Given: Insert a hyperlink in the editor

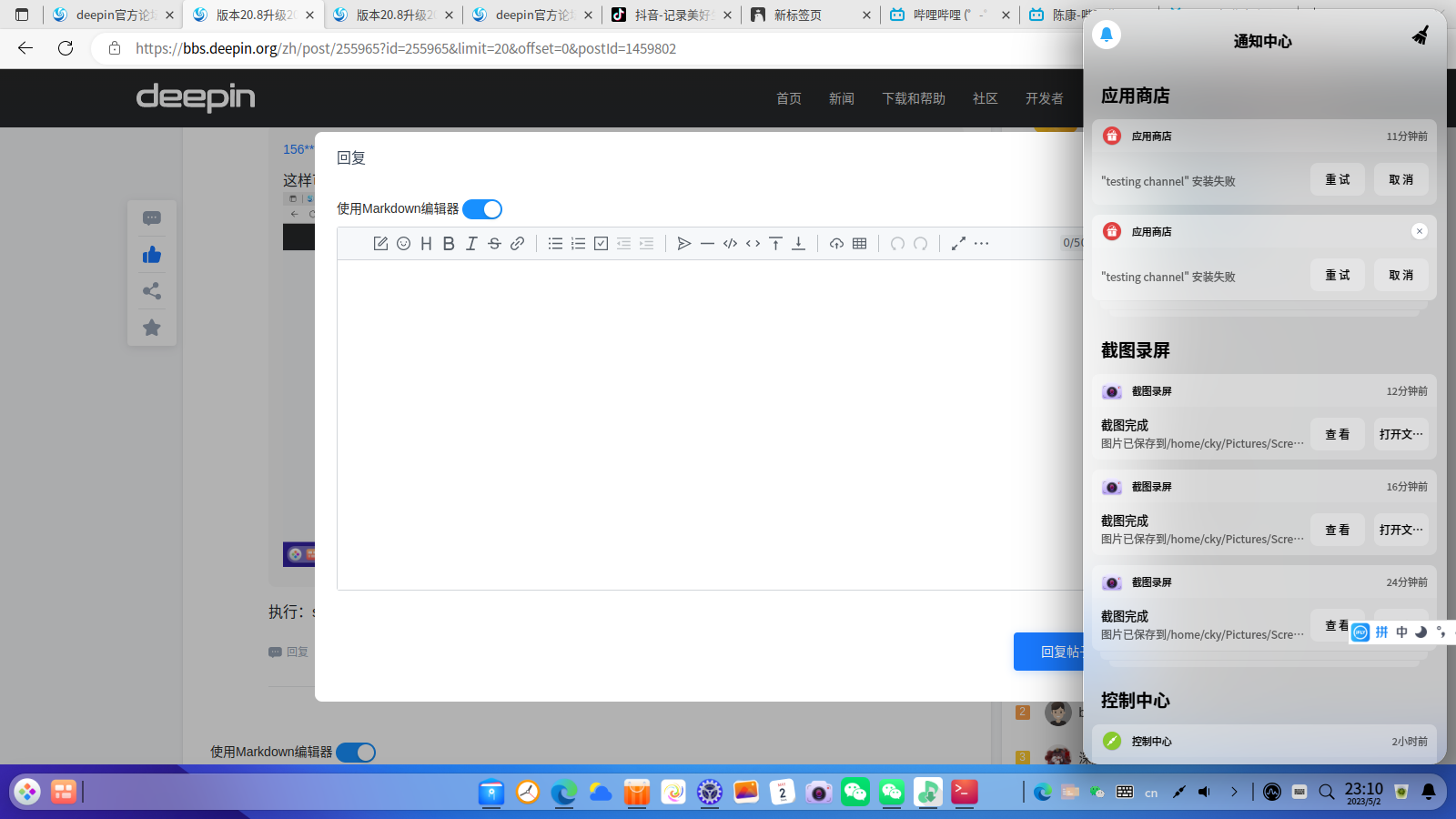Looking at the screenshot, I should (x=517, y=243).
